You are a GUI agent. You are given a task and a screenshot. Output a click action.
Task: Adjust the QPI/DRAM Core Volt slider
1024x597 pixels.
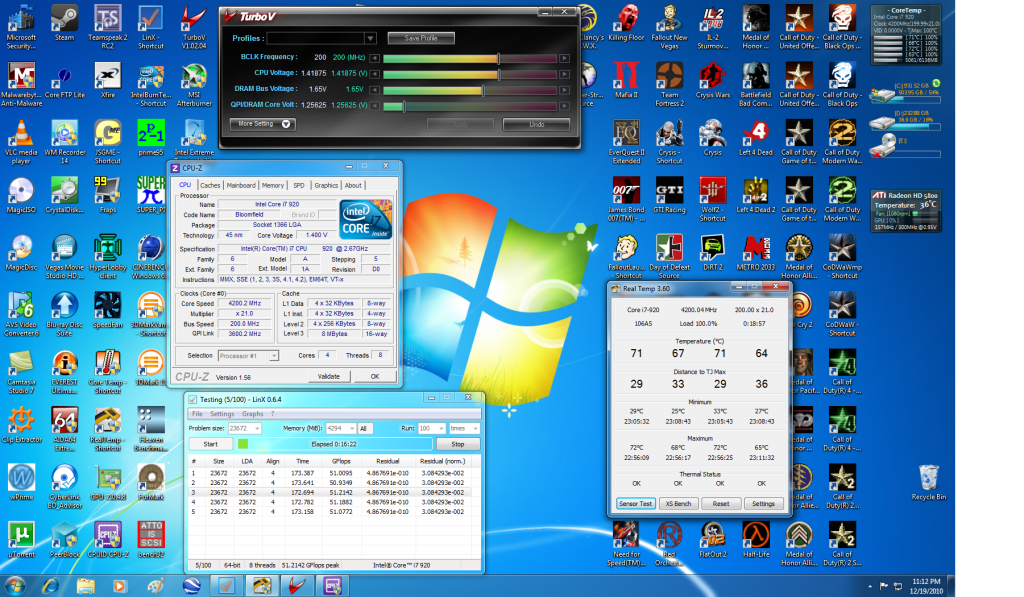pyautogui.click(x=404, y=105)
